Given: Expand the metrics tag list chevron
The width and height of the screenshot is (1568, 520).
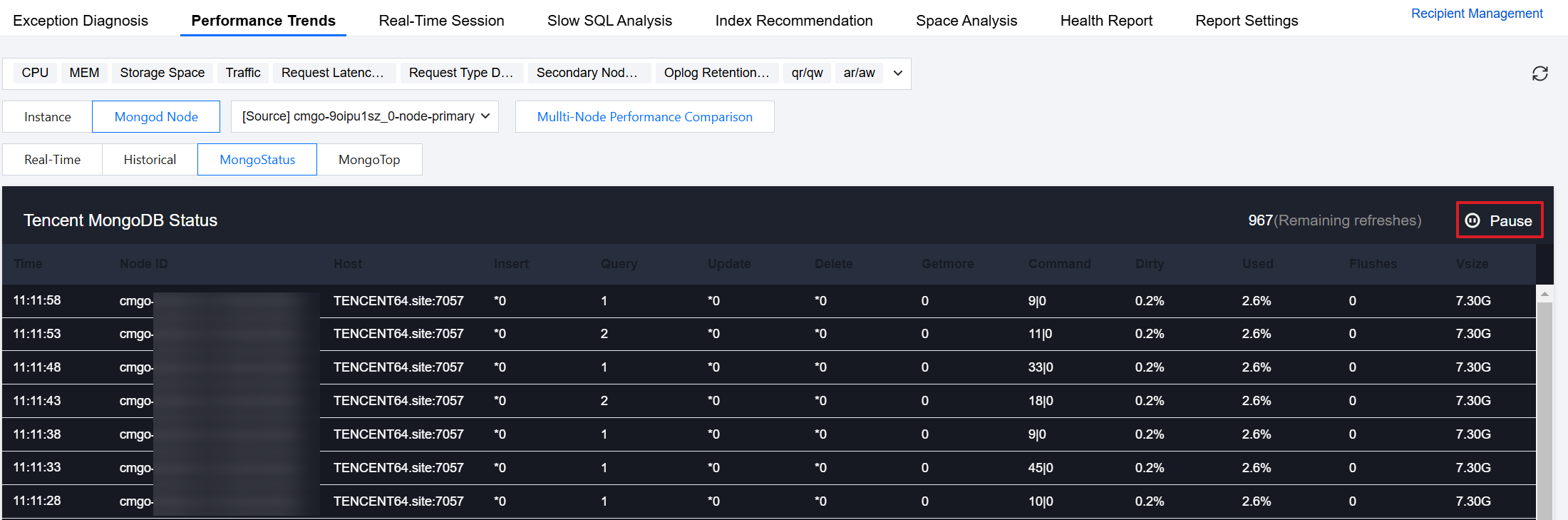Looking at the screenshot, I should pyautogui.click(x=898, y=73).
